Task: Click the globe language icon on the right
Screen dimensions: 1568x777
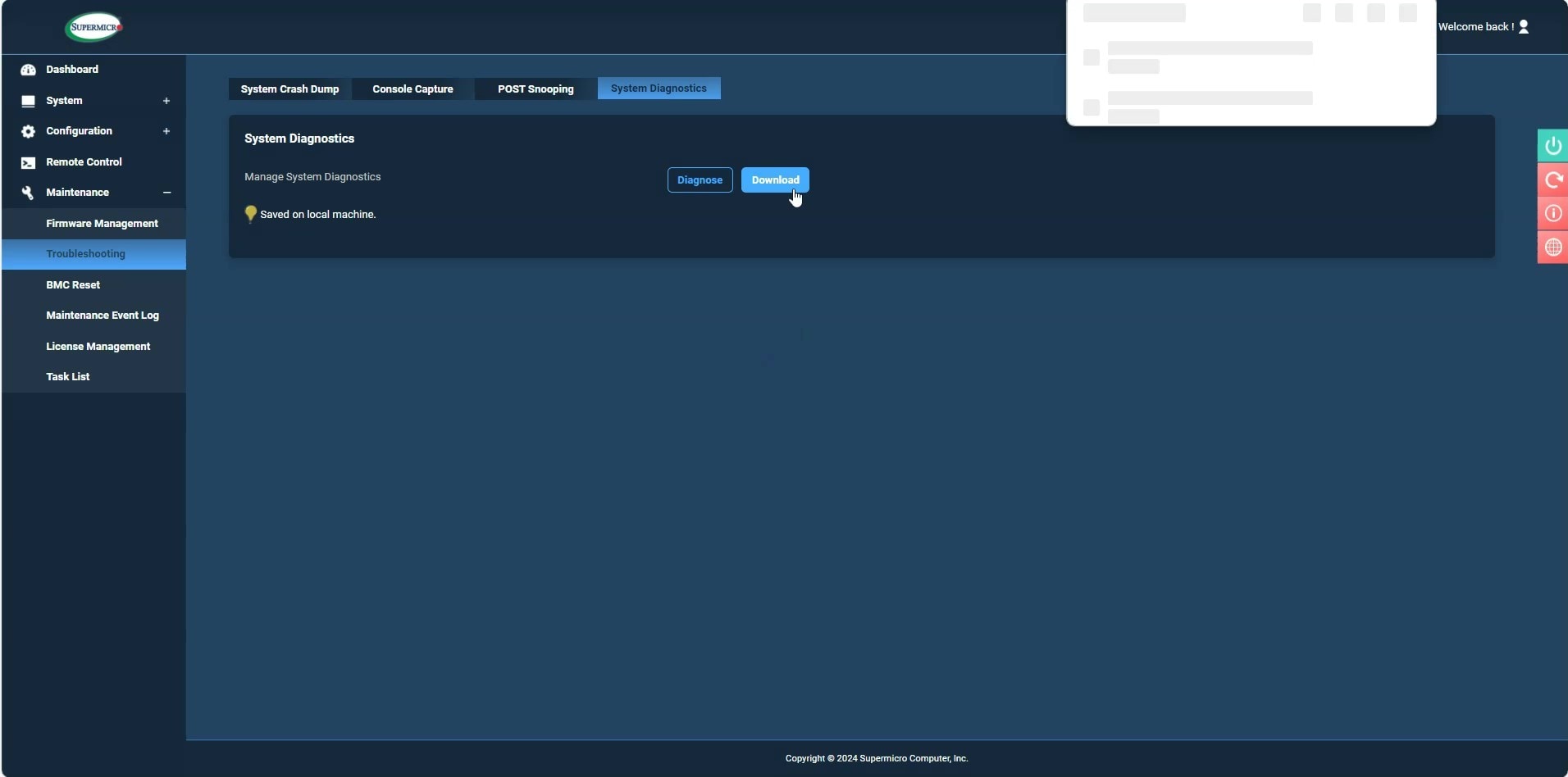Action: pos(1552,248)
